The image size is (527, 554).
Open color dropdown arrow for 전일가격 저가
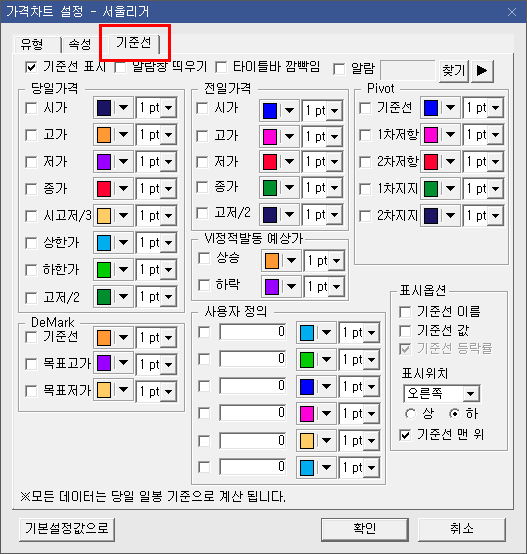pos(289,162)
